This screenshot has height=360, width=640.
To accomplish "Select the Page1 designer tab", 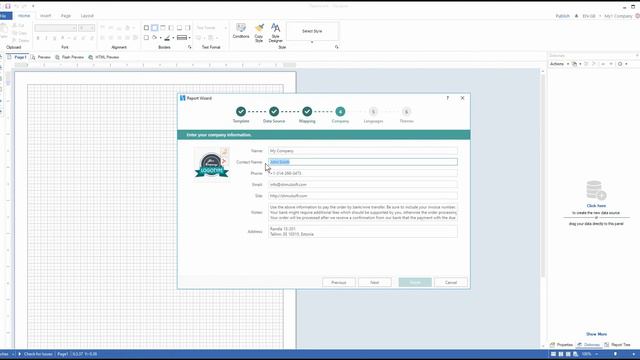I will click(x=17, y=57).
